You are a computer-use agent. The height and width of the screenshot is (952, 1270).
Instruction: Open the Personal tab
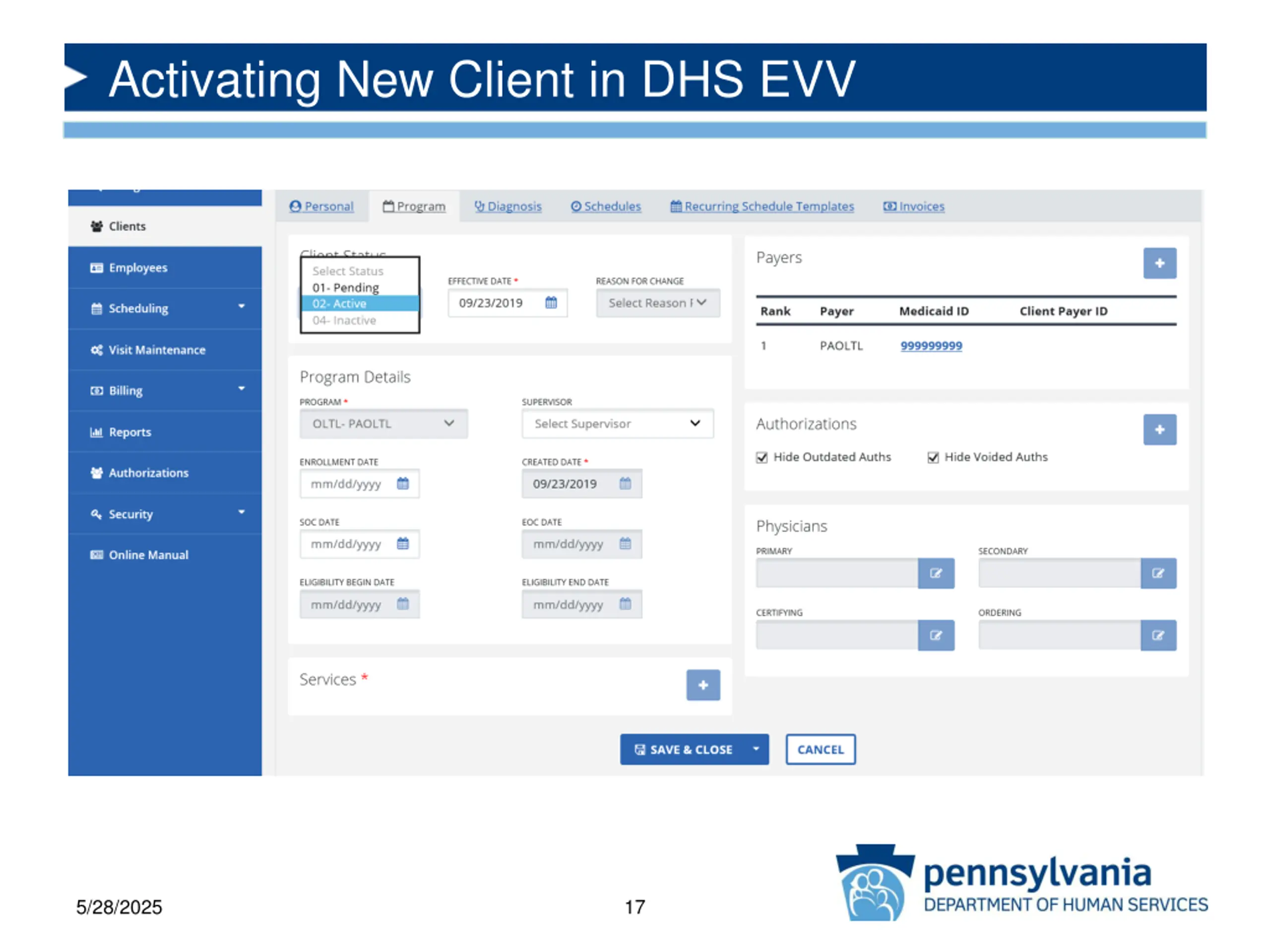click(321, 206)
